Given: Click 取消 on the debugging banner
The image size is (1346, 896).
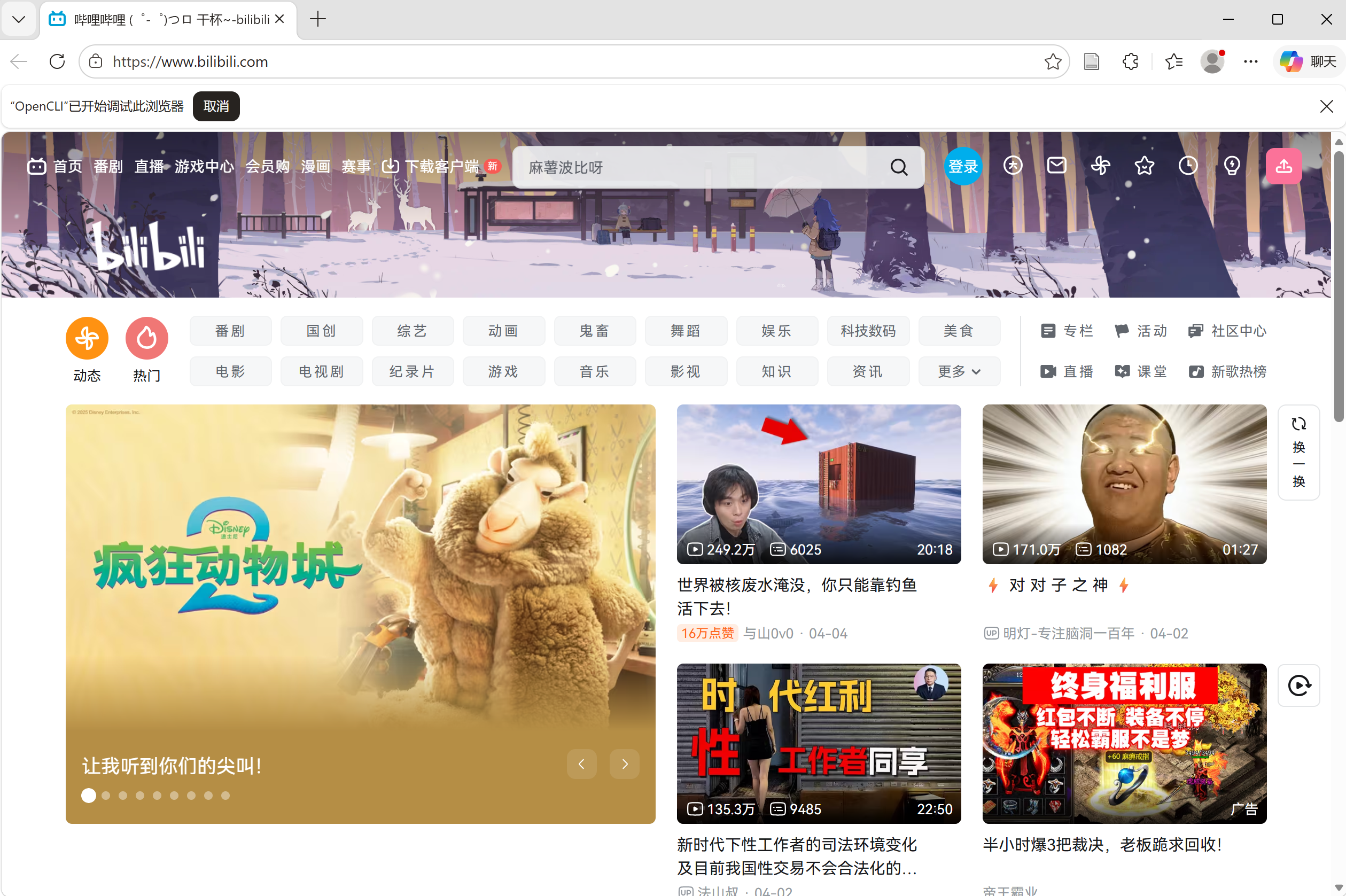Looking at the screenshot, I should point(216,106).
